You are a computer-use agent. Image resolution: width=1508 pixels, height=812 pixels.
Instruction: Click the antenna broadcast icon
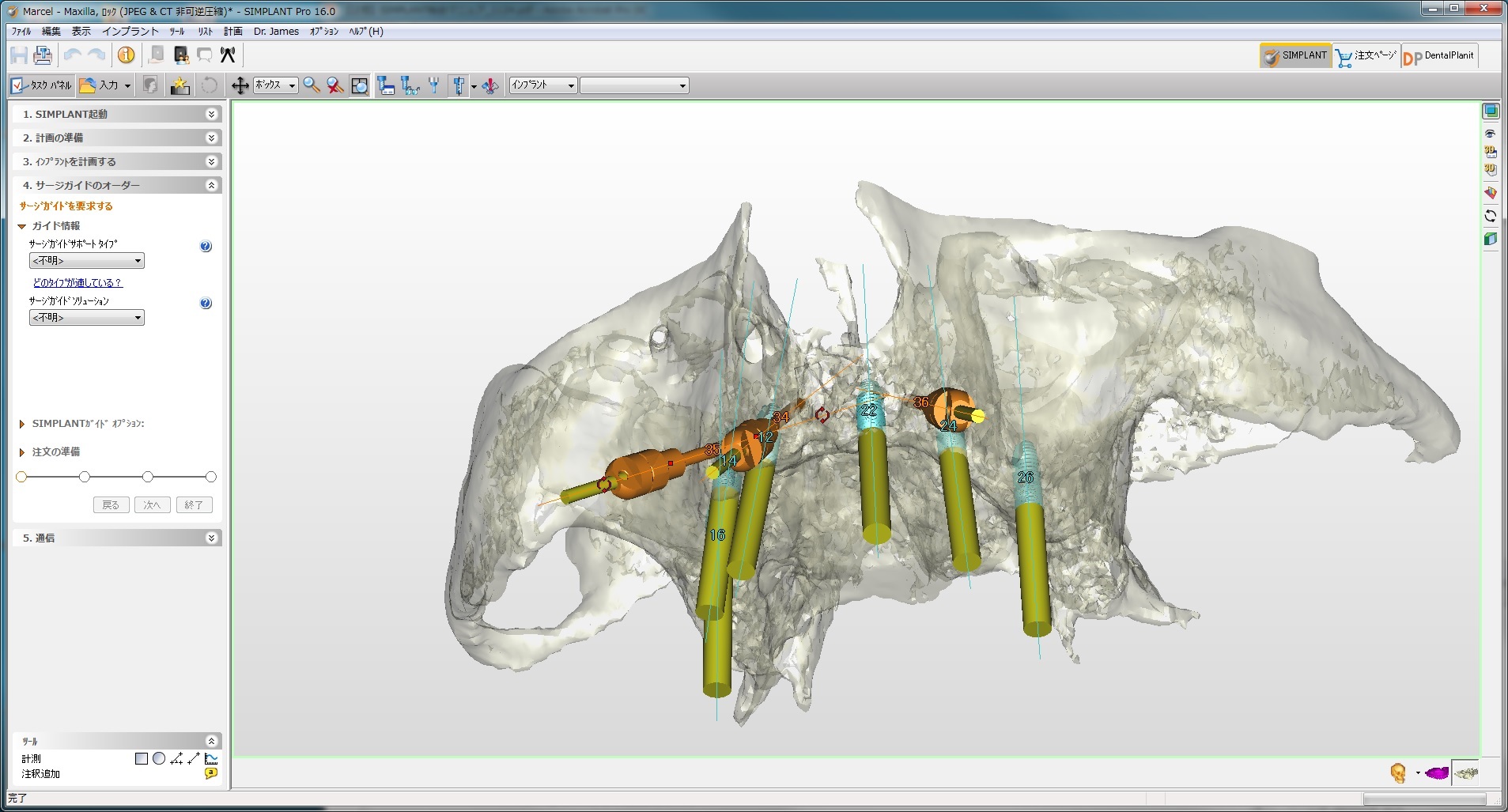click(229, 55)
